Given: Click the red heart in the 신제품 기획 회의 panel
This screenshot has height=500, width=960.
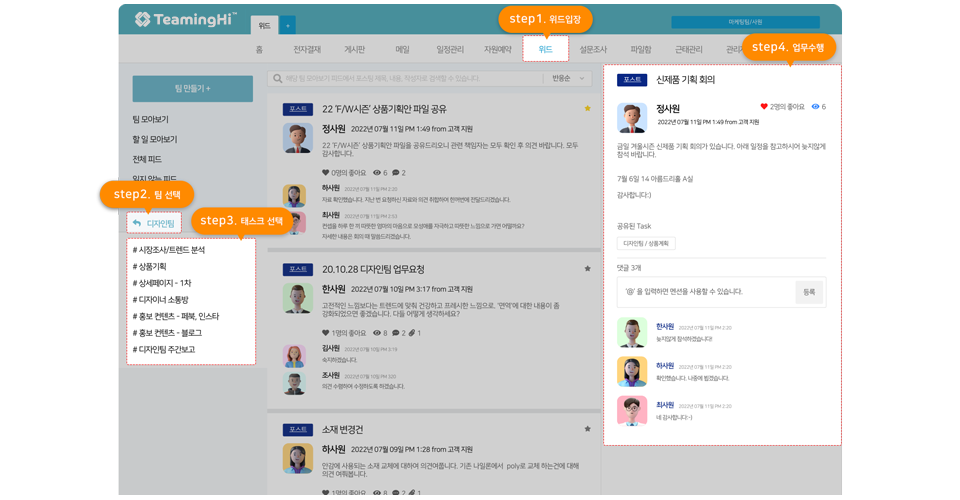Looking at the screenshot, I should [764, 107].
